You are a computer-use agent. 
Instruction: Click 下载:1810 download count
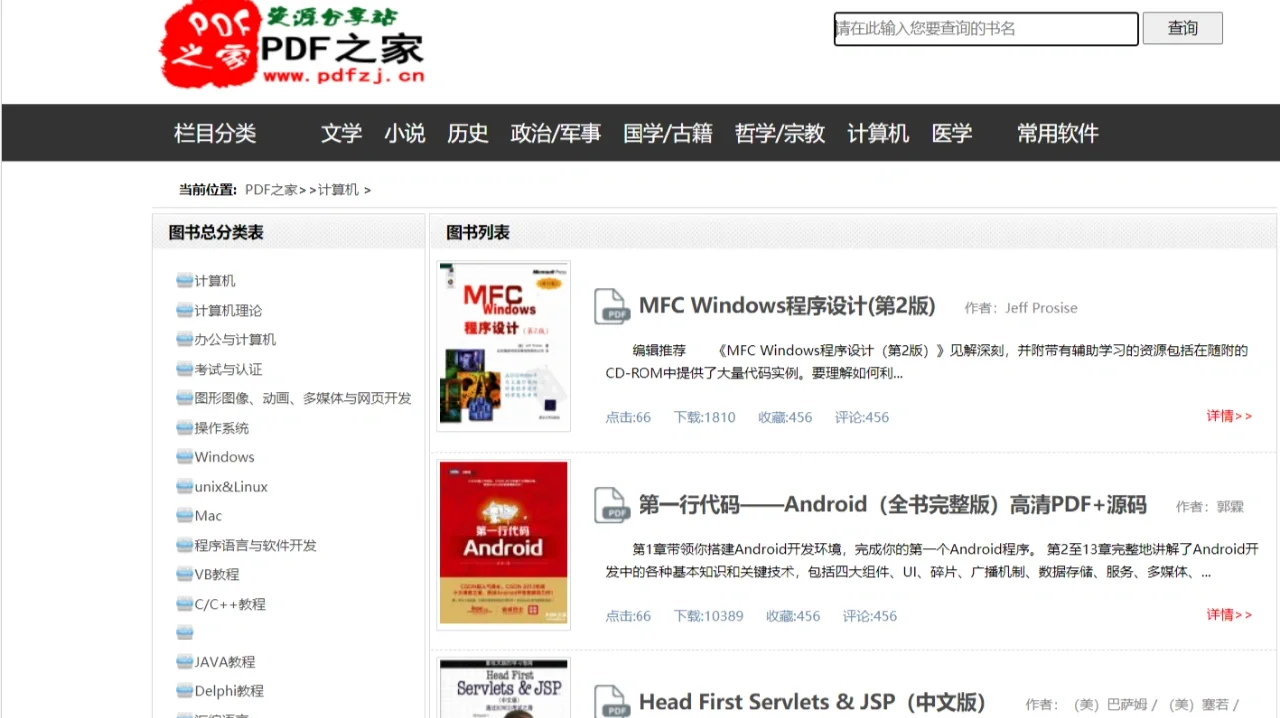pos(704,417)
